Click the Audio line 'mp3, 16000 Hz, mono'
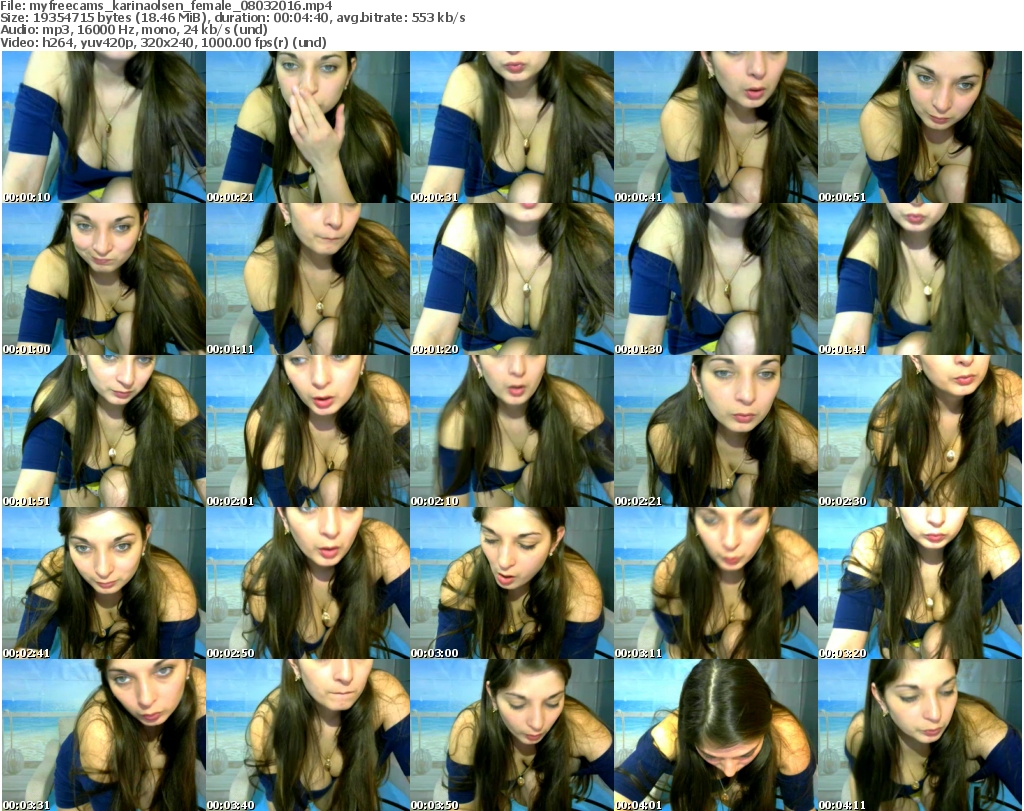 110,30
